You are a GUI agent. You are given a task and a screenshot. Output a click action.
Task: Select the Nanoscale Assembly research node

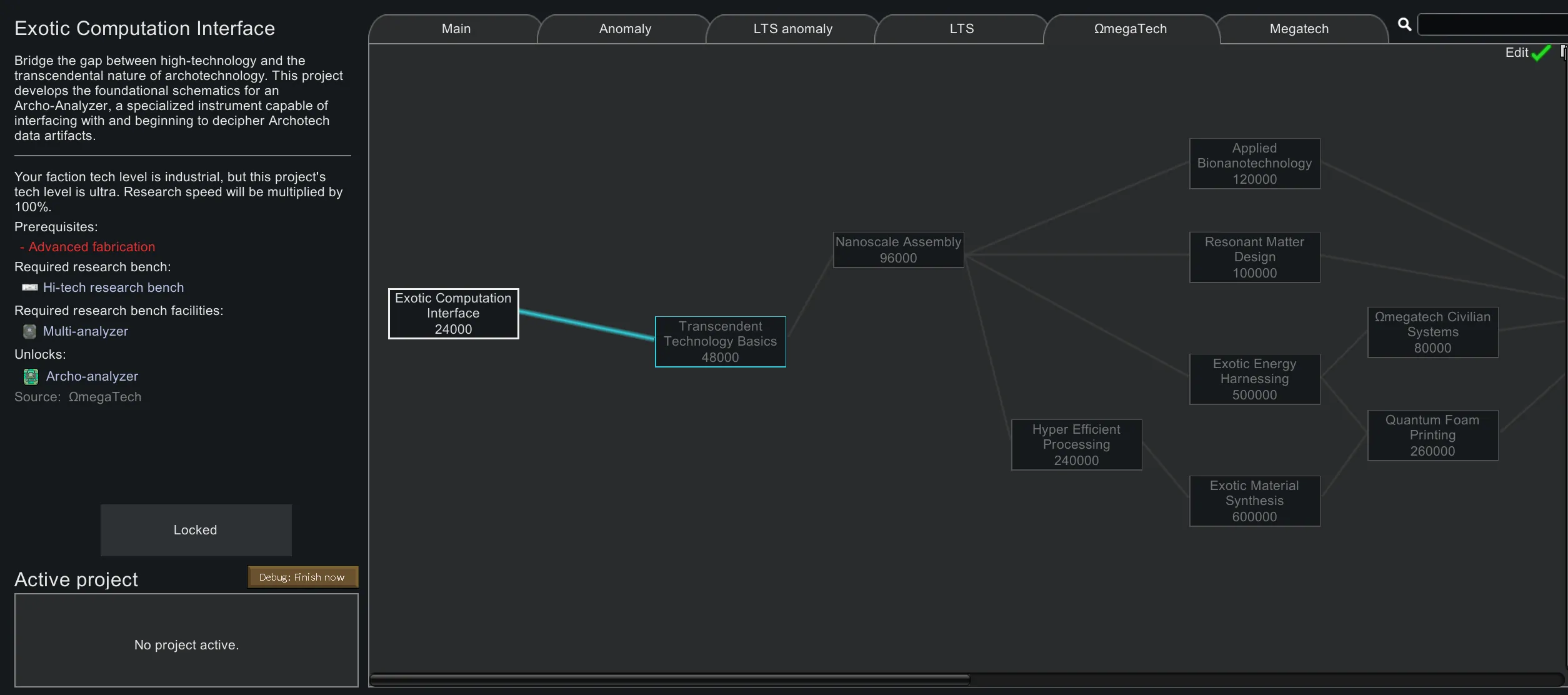tap(898, 250)
